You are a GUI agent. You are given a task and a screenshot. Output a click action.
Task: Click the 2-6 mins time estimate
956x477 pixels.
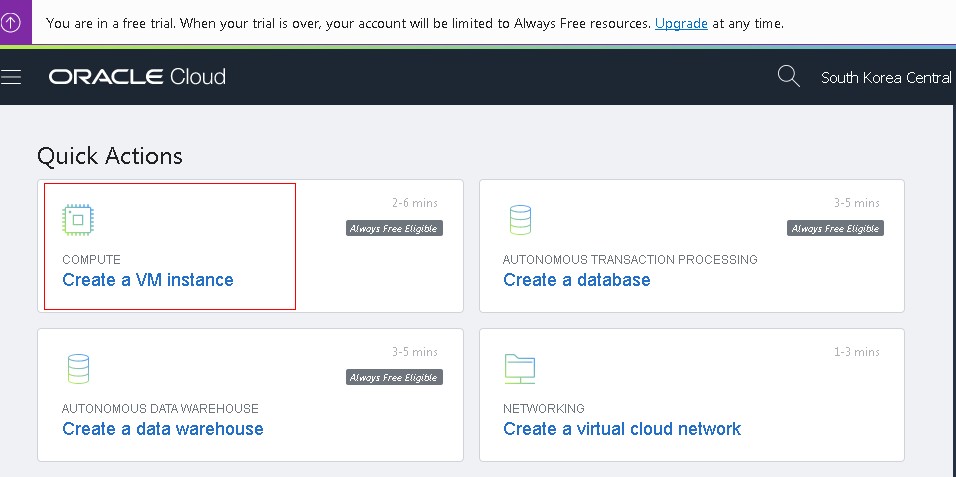(415, 203)
